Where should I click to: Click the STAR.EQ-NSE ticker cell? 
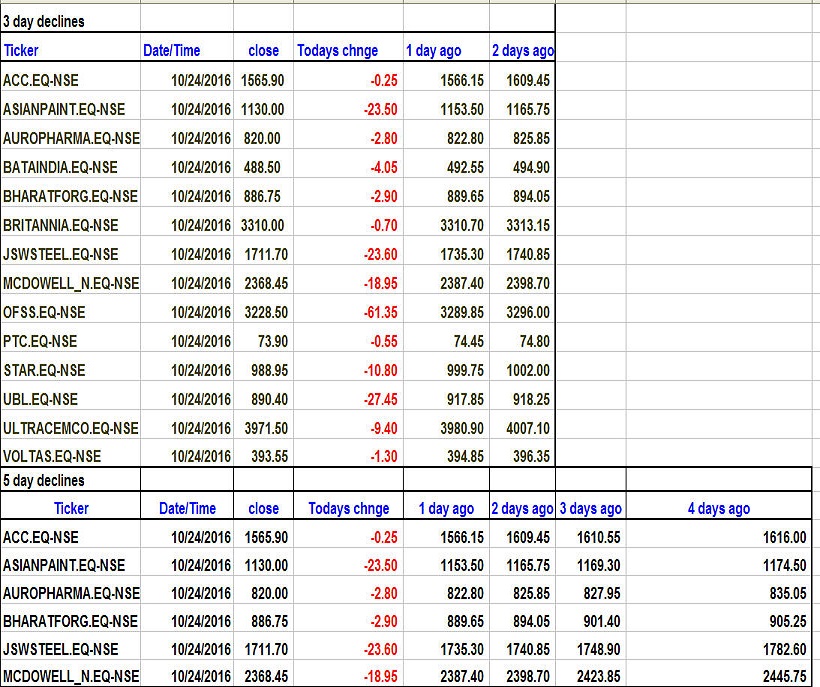coord(44,370)
